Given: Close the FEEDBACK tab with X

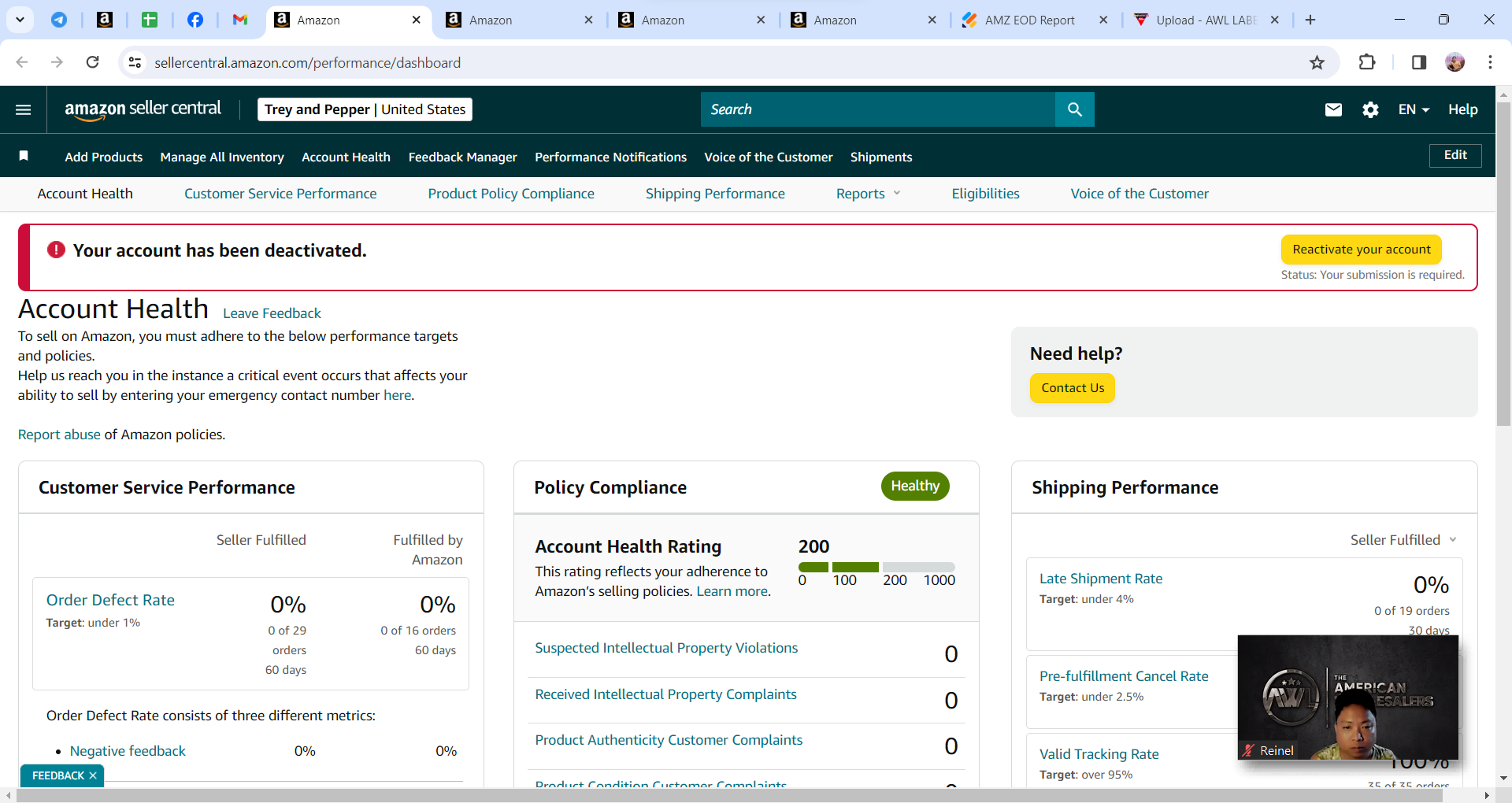Looking at the screenshot, I should 93,775.
